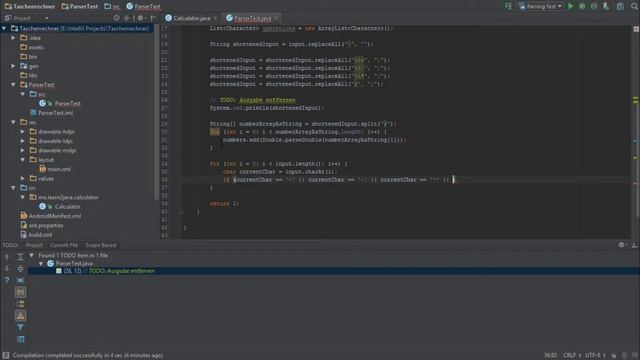Image resolution: width=640 pixels, height=360 pixels.
Task: Open TODO panel settings gear
Action: pyautogui.click(x=622, y=245)
